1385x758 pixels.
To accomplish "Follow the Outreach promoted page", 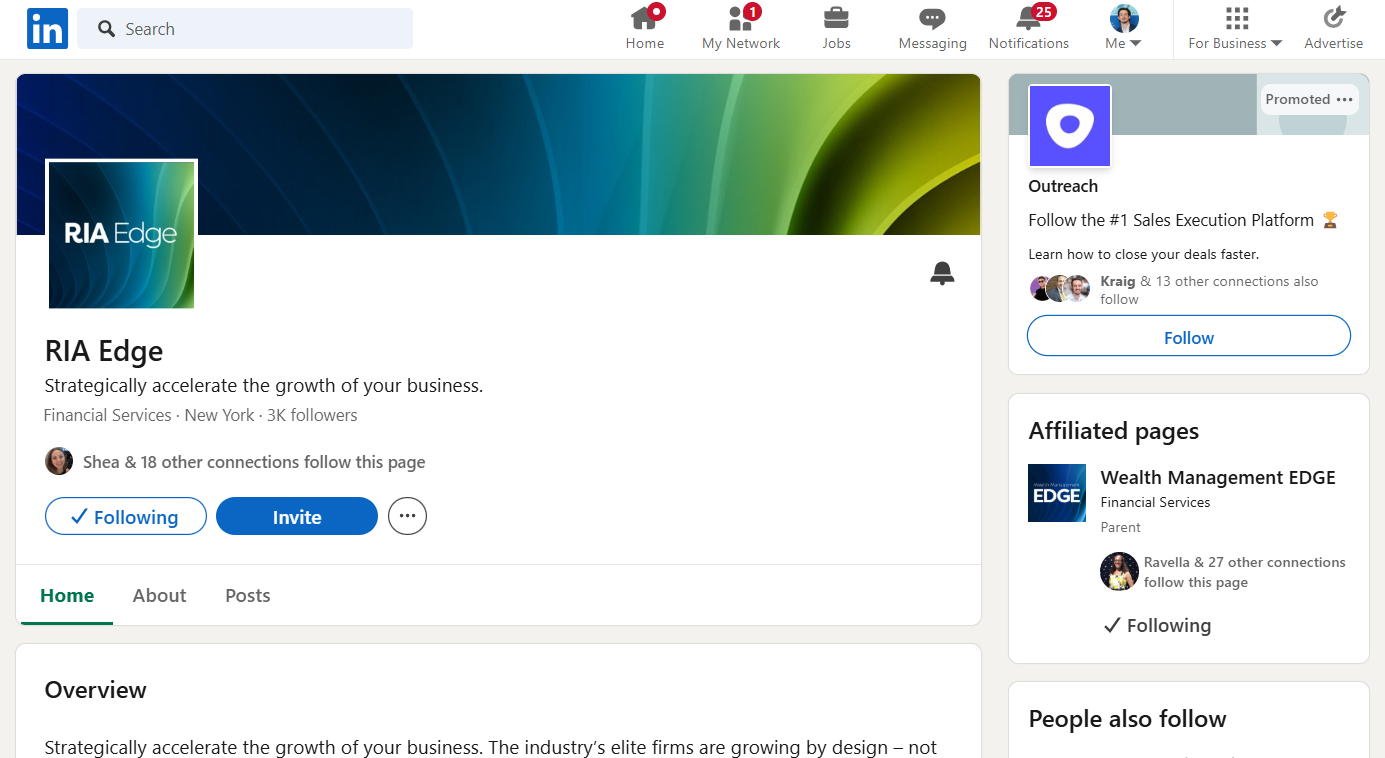I will (1188, 337).
